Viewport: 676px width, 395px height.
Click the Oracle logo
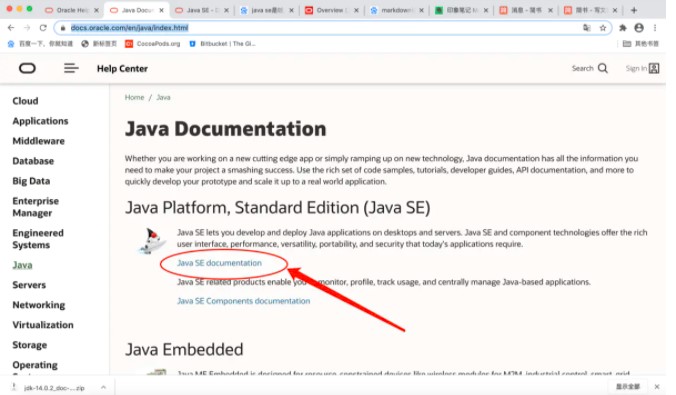27,68
